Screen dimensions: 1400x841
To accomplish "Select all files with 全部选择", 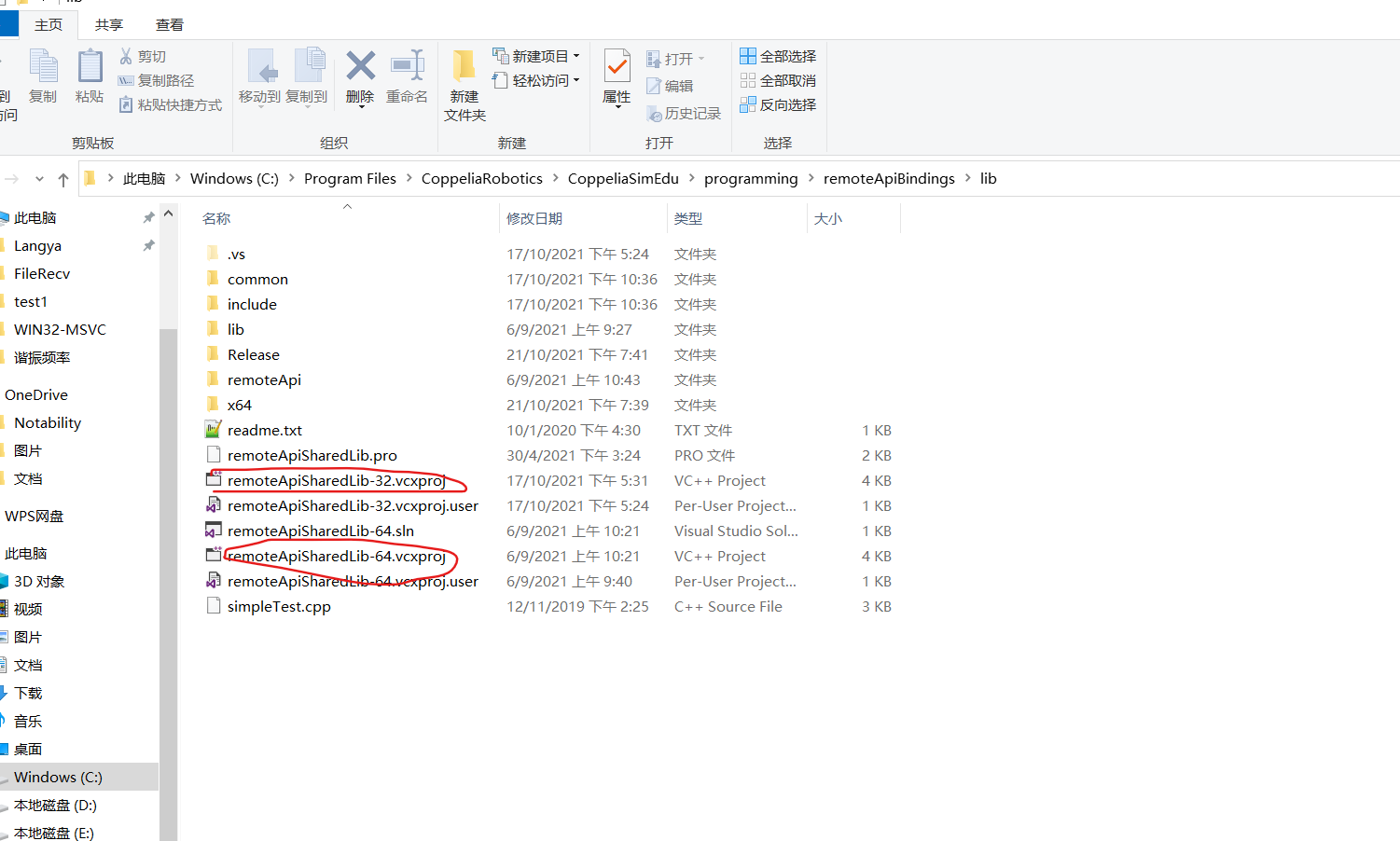I will pyautogui.click(x=777, y=55).
